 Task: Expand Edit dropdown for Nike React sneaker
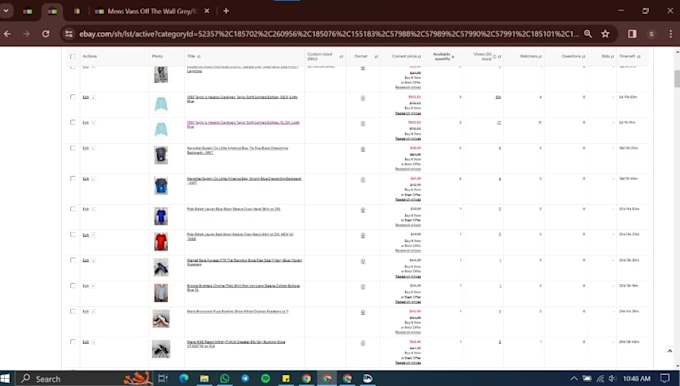93,342
